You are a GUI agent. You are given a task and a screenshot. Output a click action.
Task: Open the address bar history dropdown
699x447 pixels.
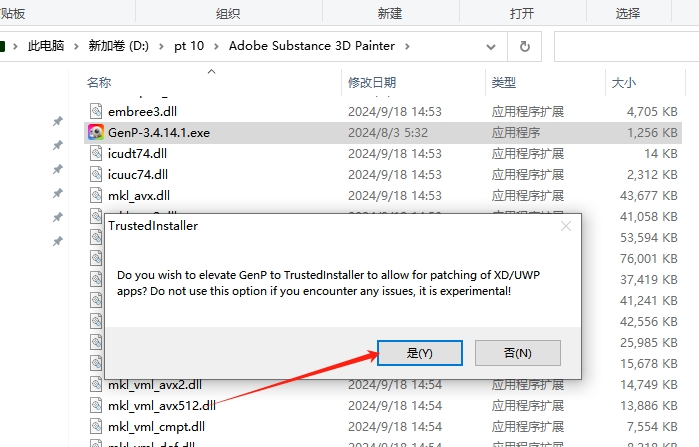point(491,46)
